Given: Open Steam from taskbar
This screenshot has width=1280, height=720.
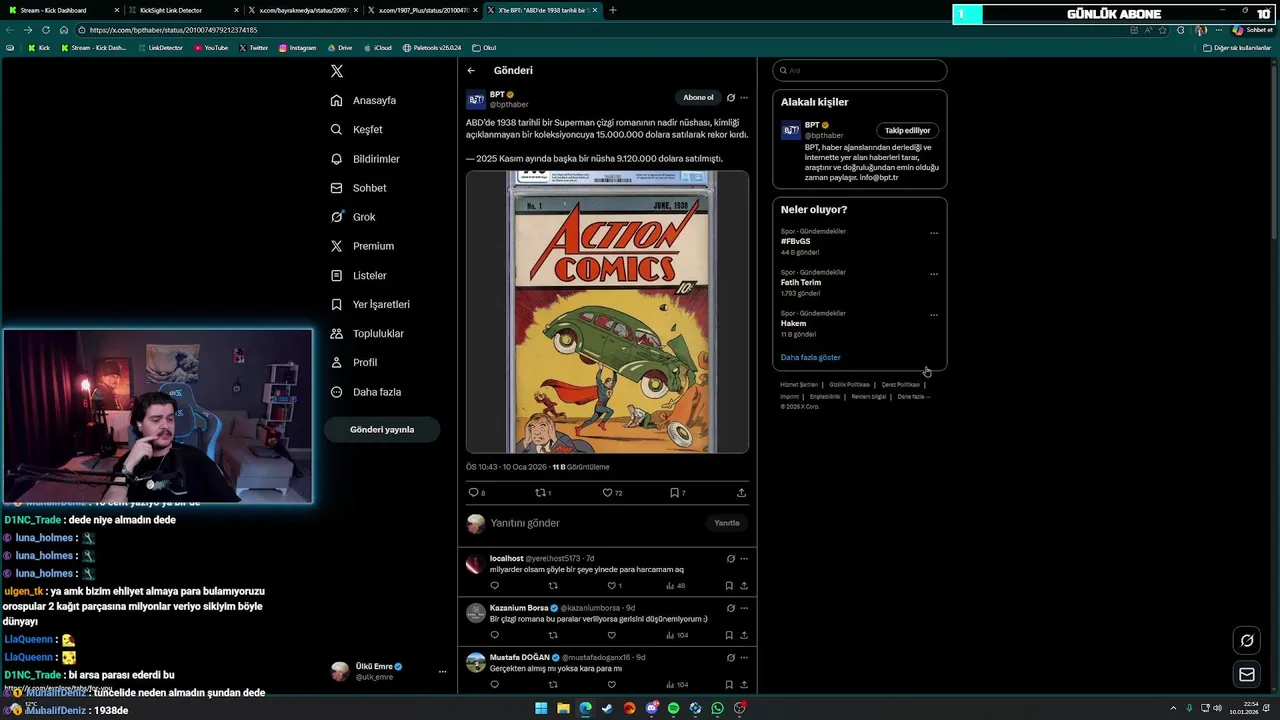Looking at the screenshot, I should [x=607, y=708].
